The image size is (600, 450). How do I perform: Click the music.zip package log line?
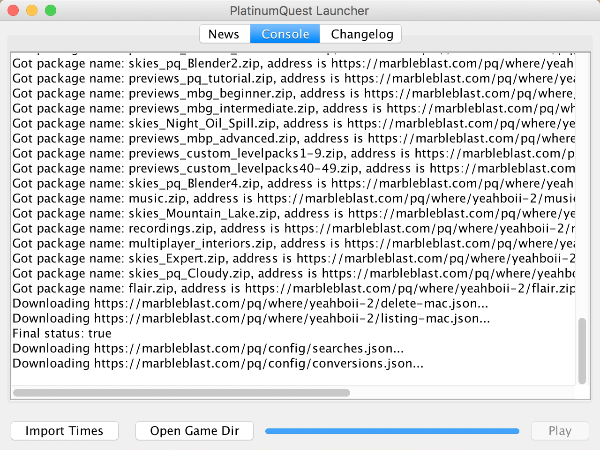click(250, 201)
